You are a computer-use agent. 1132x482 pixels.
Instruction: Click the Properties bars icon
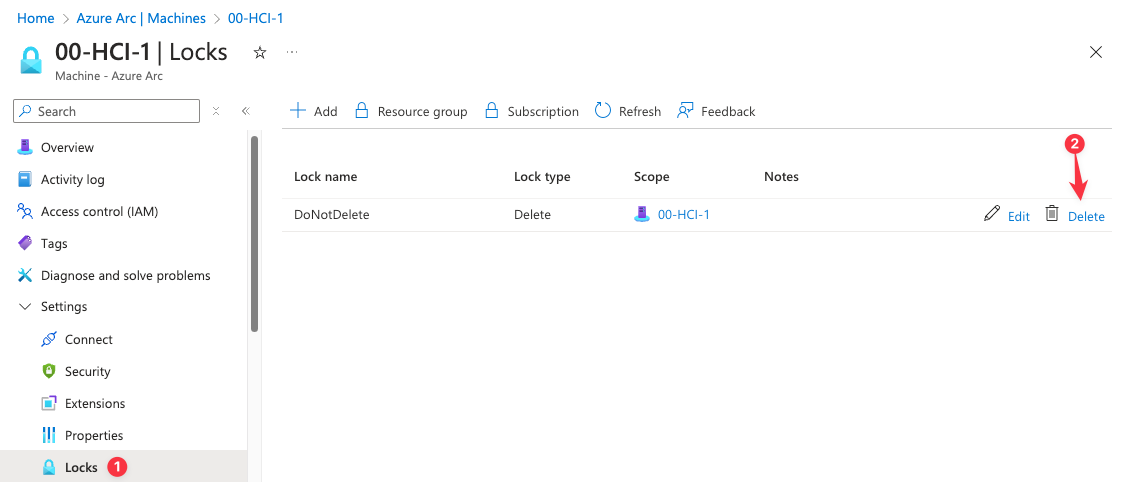(49, 435)
